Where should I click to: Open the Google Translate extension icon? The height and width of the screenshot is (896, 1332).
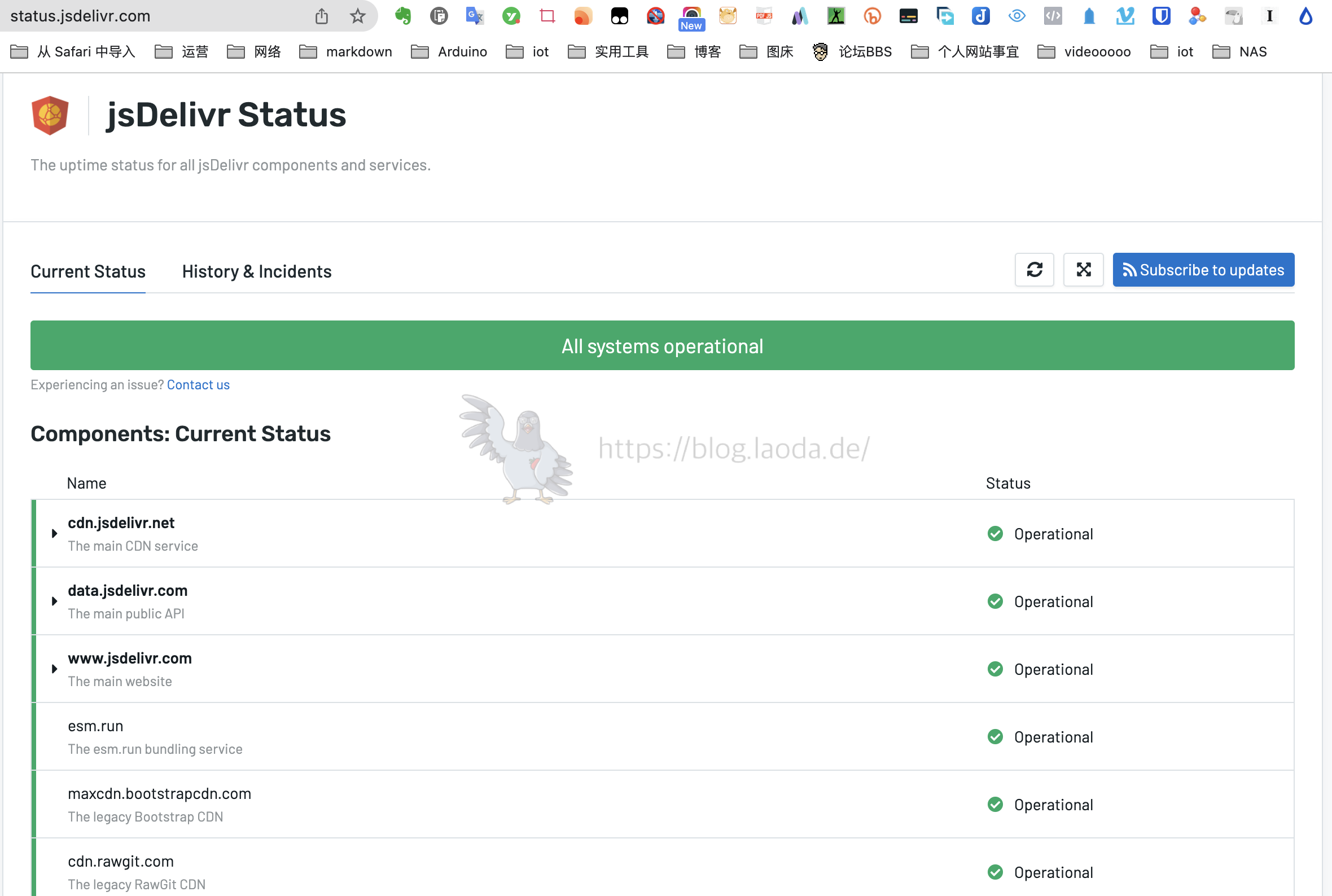474,16
